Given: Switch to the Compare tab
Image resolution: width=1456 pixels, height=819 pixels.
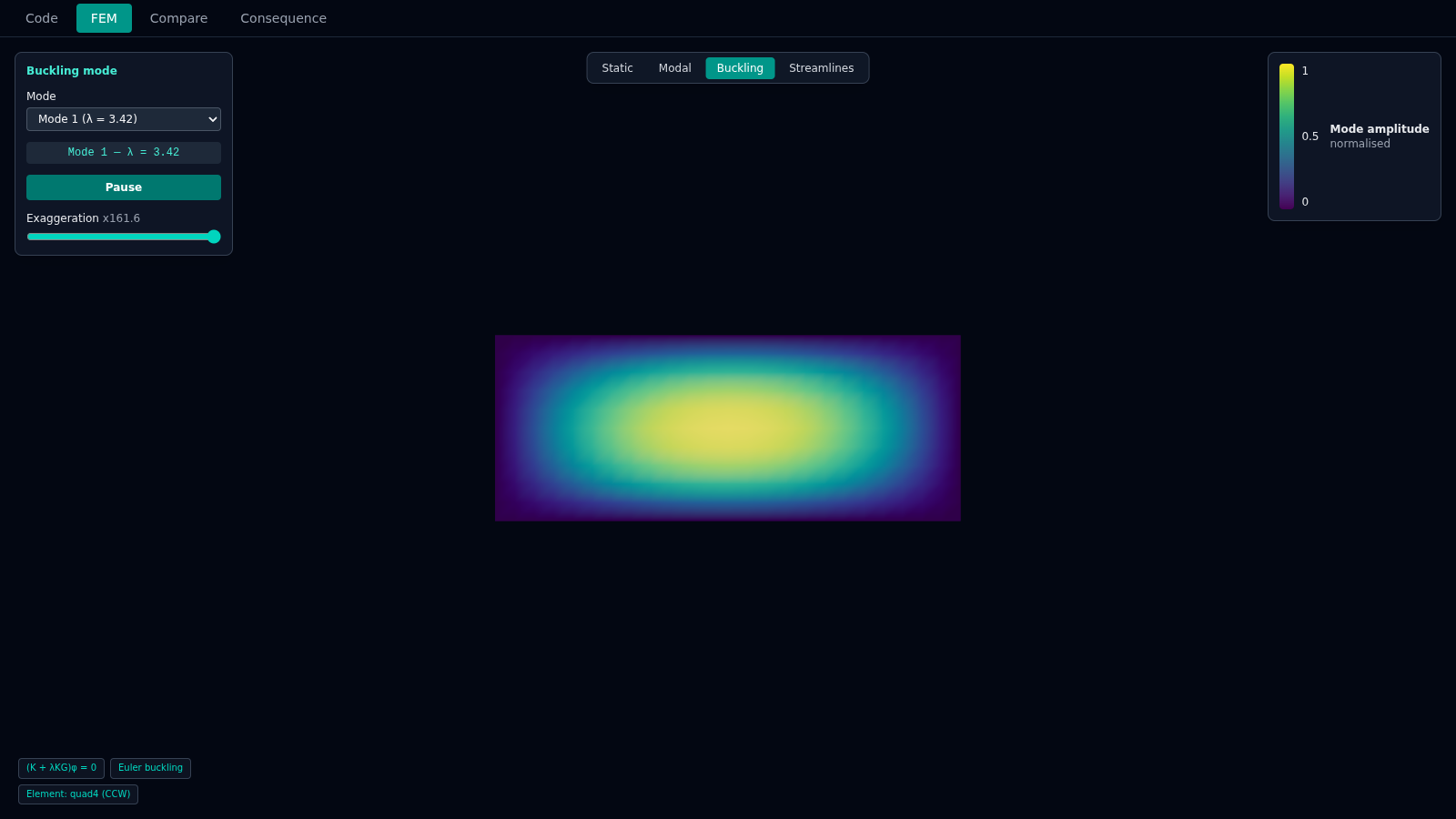Looking at the screenshot, I should point(178,18).
